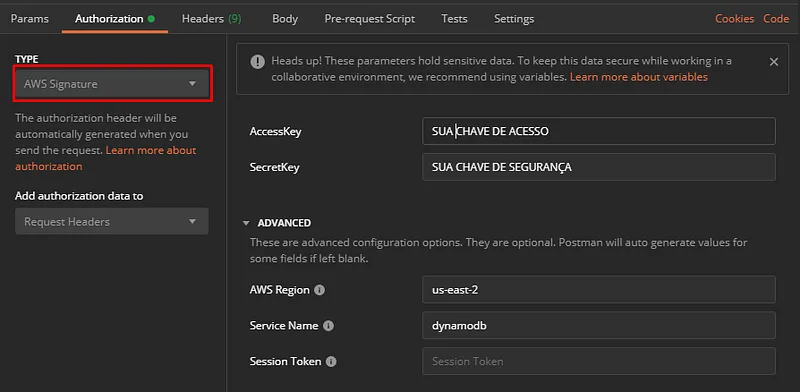Show info for Session Token
The height and width of the screenshot is (392, 800).
[331, 361]
